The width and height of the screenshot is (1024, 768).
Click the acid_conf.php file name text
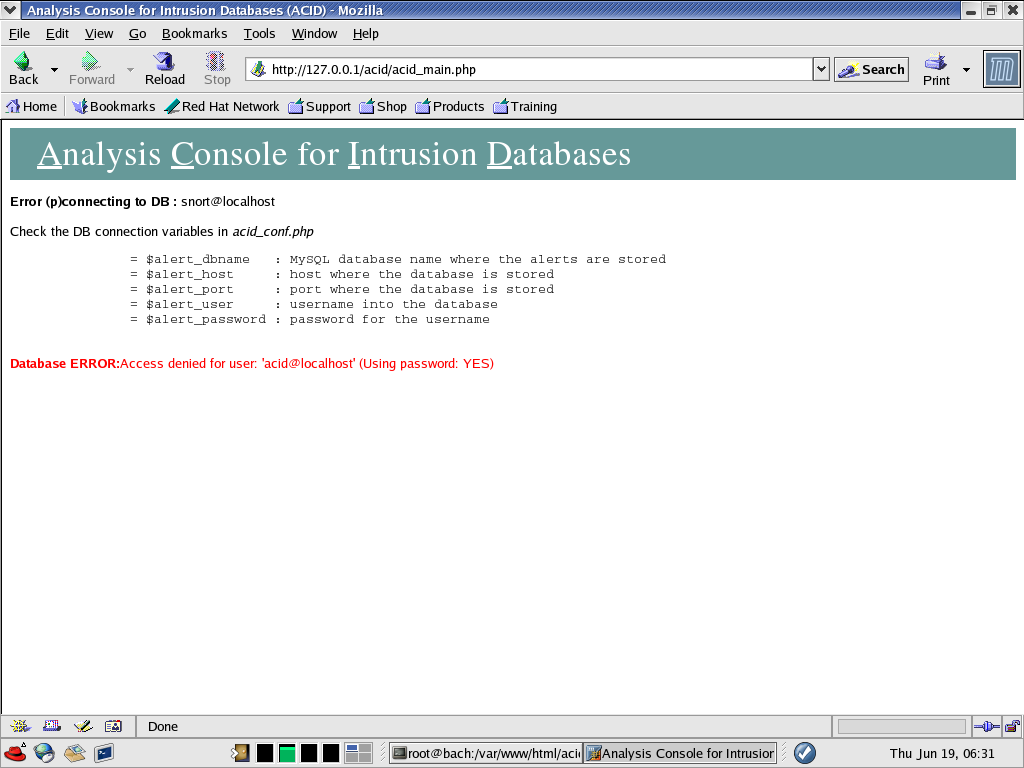[x=273, y=232]
